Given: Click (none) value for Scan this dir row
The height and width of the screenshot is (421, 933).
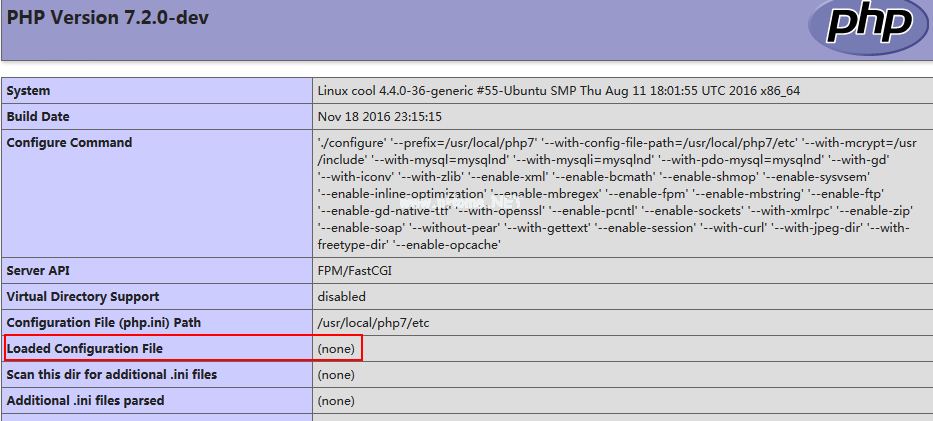Looking at the screenshot, I should point(336,375).
